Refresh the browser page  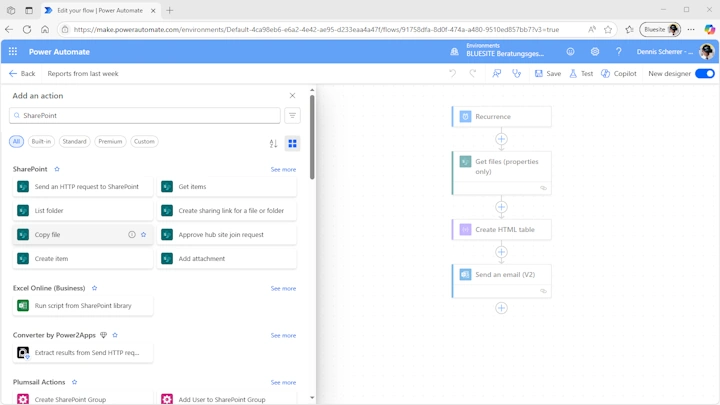tap(27, 29)
